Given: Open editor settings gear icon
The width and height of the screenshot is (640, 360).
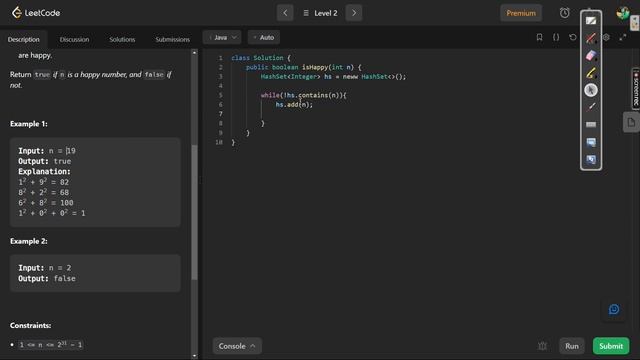Looking at the screenshot, I should click(606, 37).
